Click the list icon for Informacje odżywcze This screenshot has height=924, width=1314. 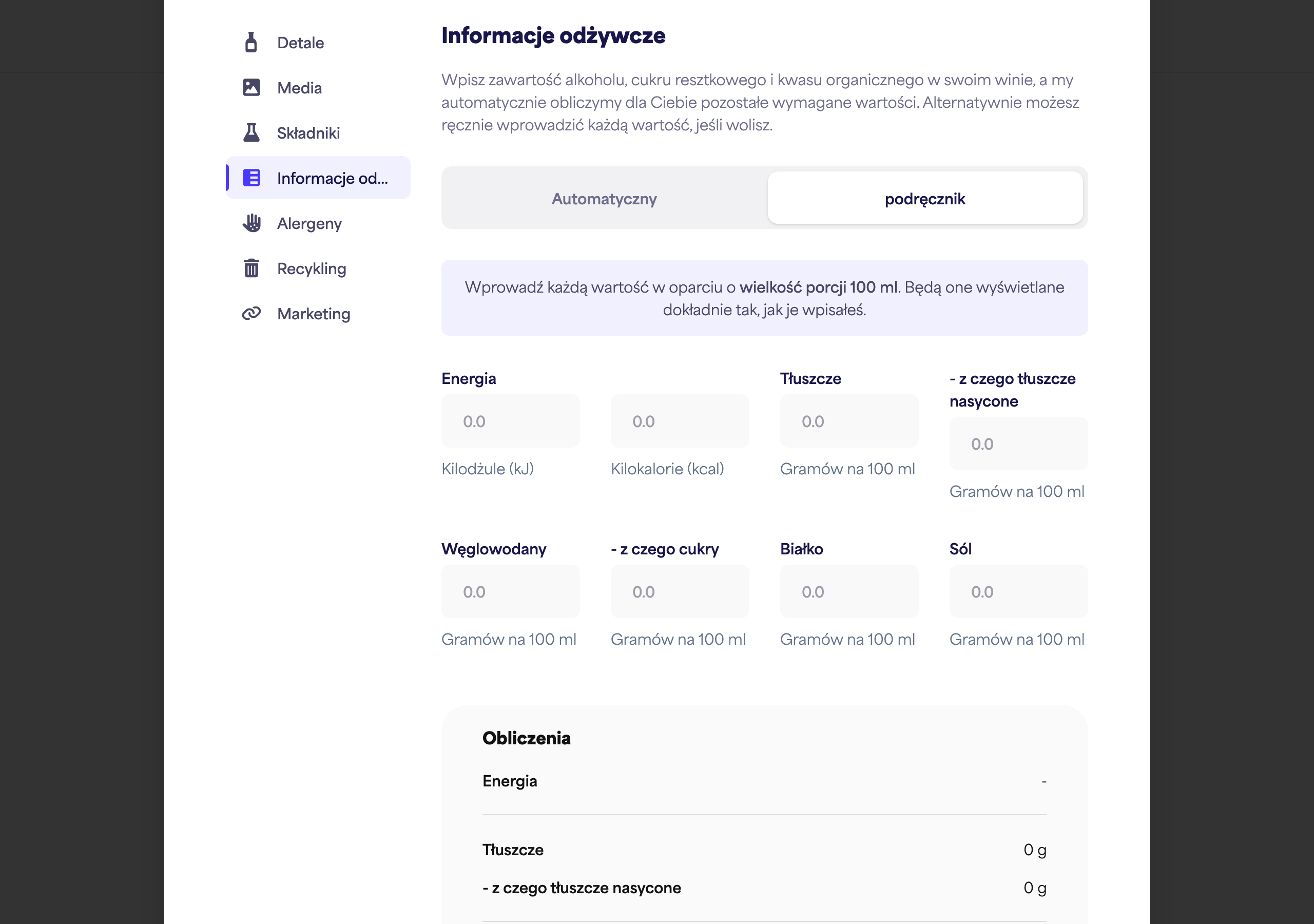click(x=251, y=178)
